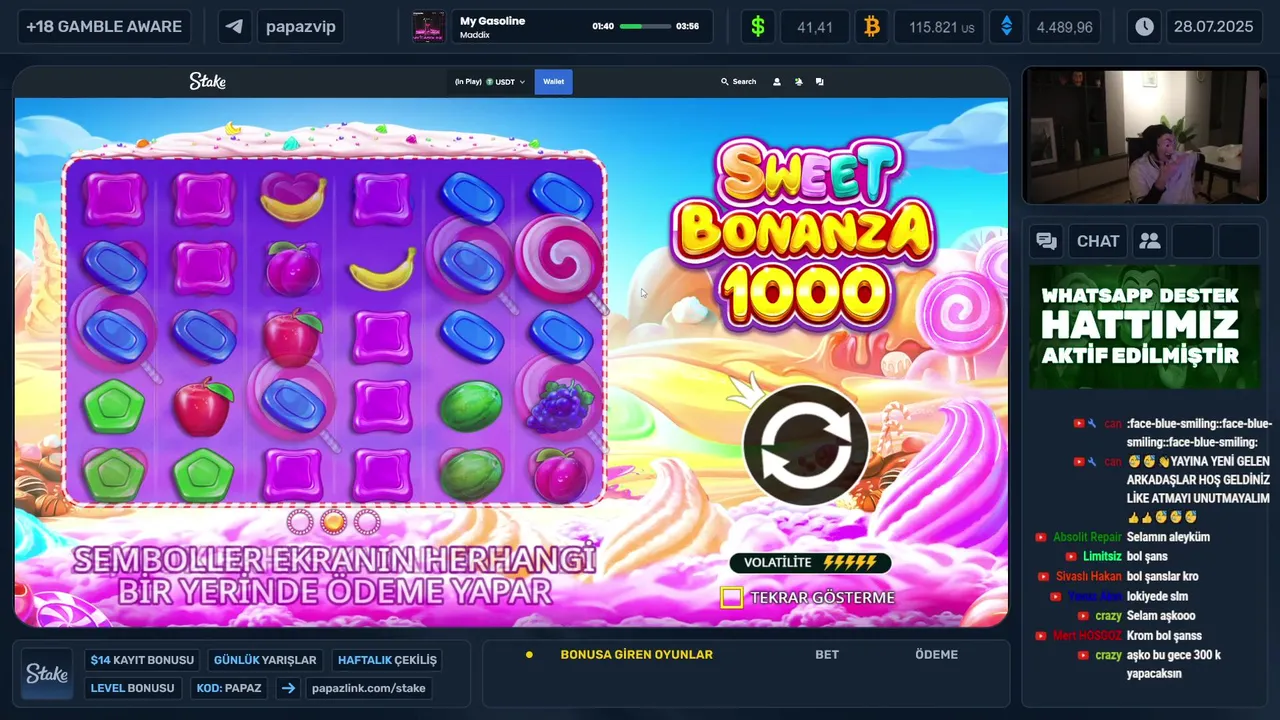Switch to the viewers people tab
Image resolution: width=1280 pixels, height=720 pixels.
tap(1150, 241)
